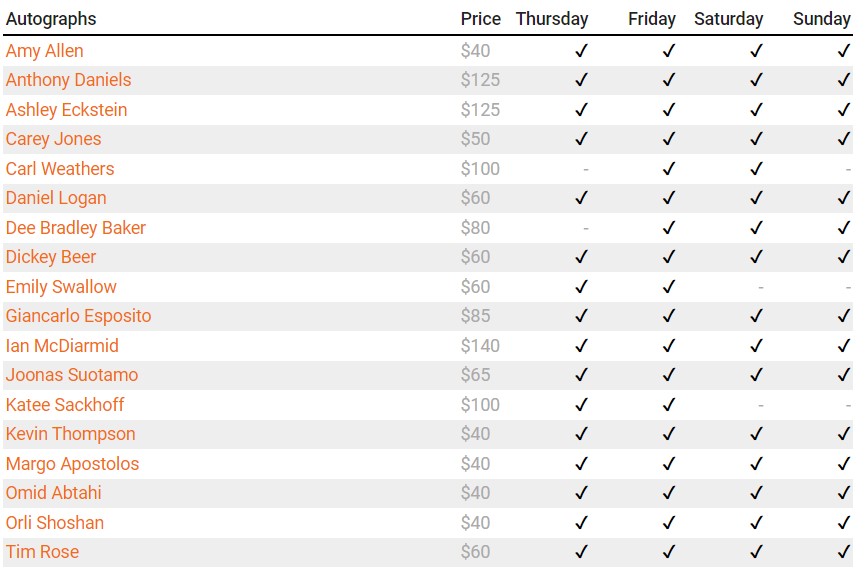The height and width of the screenshot is (578, 866).
Task: Click Anthony Daniels' Sunday checkmark
Action: (x=845, y=80)
